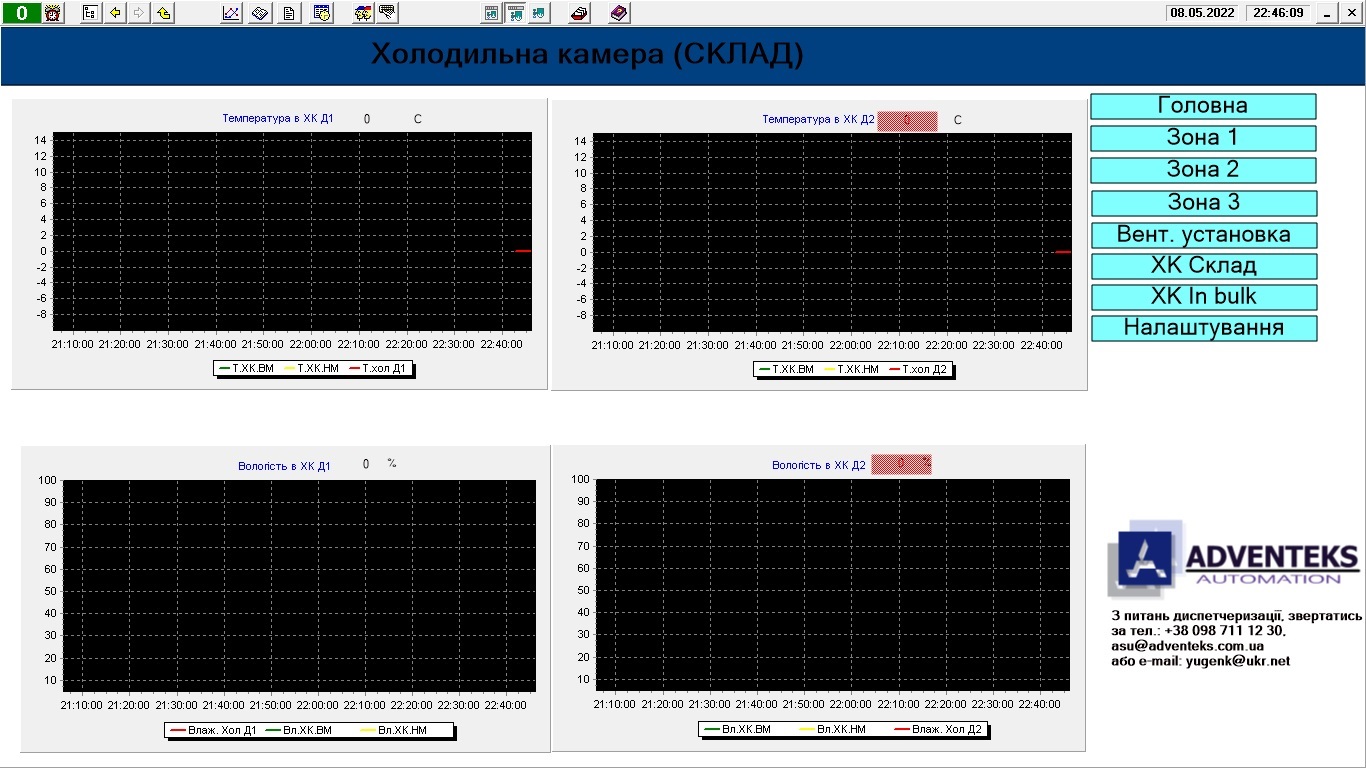
Task: Click the ADVENTEKS Automation logo
Action: (1233, 558)
